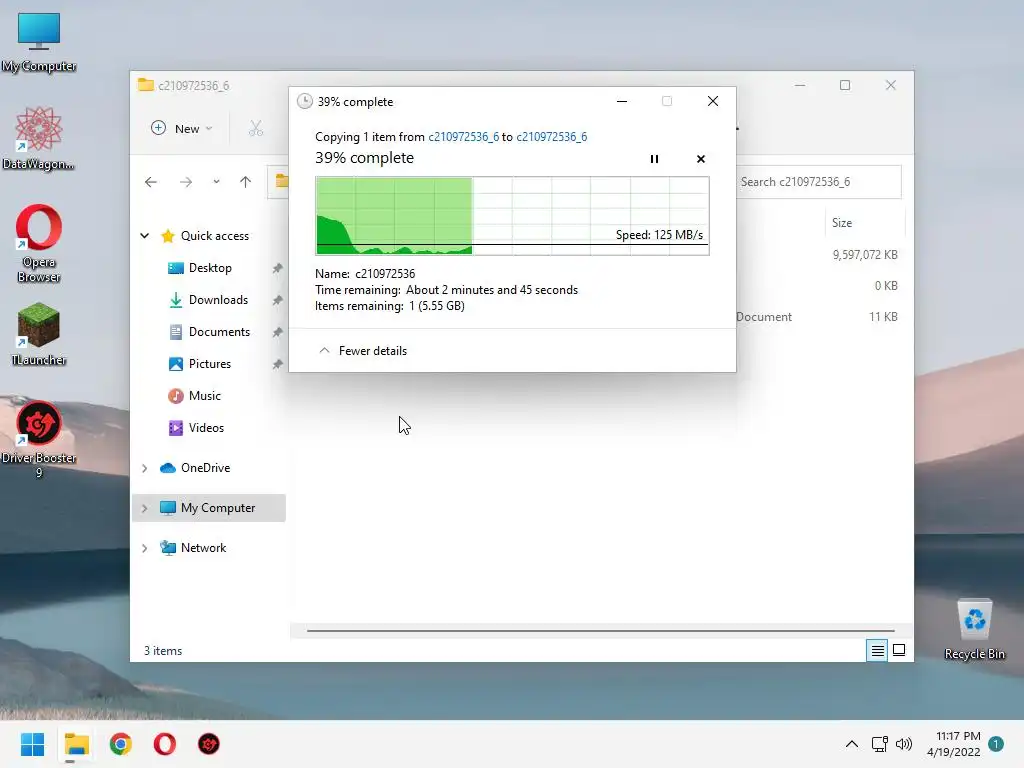Cancel the copy with the small X

point(701,159)
